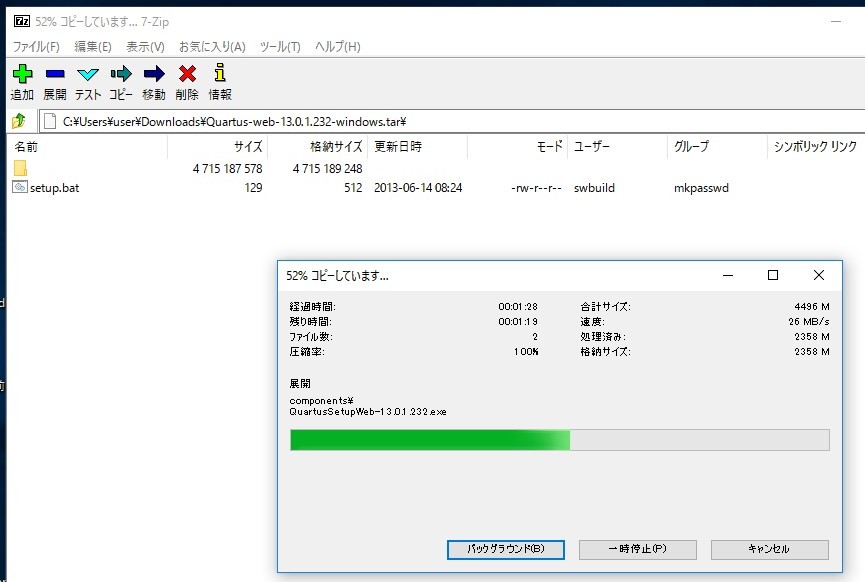Click the date 2013-06-14 08:24
The image size is (865, 582).
[x=418, y=188]
